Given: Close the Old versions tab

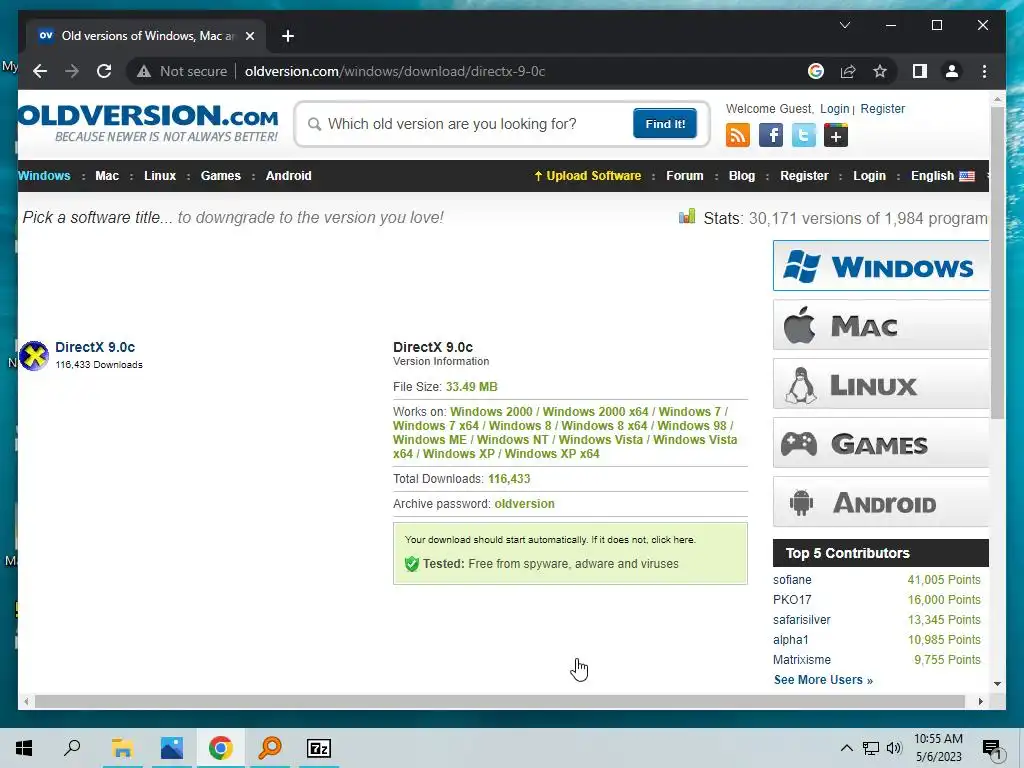Looking at the screenshot, I should coord(249,36).
